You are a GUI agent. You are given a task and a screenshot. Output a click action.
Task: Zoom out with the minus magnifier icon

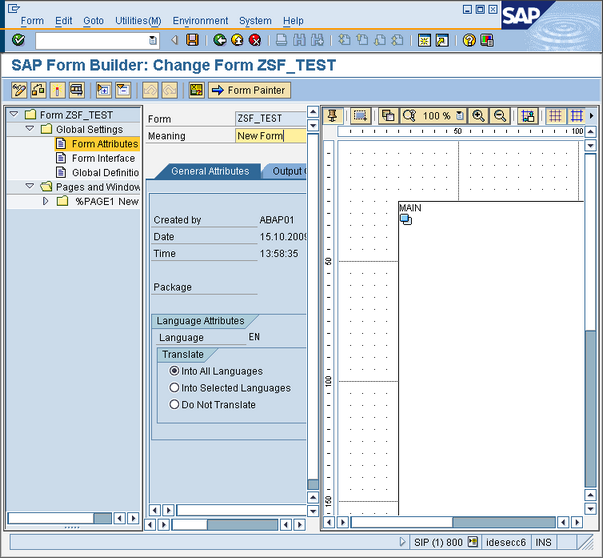(500, 116)
